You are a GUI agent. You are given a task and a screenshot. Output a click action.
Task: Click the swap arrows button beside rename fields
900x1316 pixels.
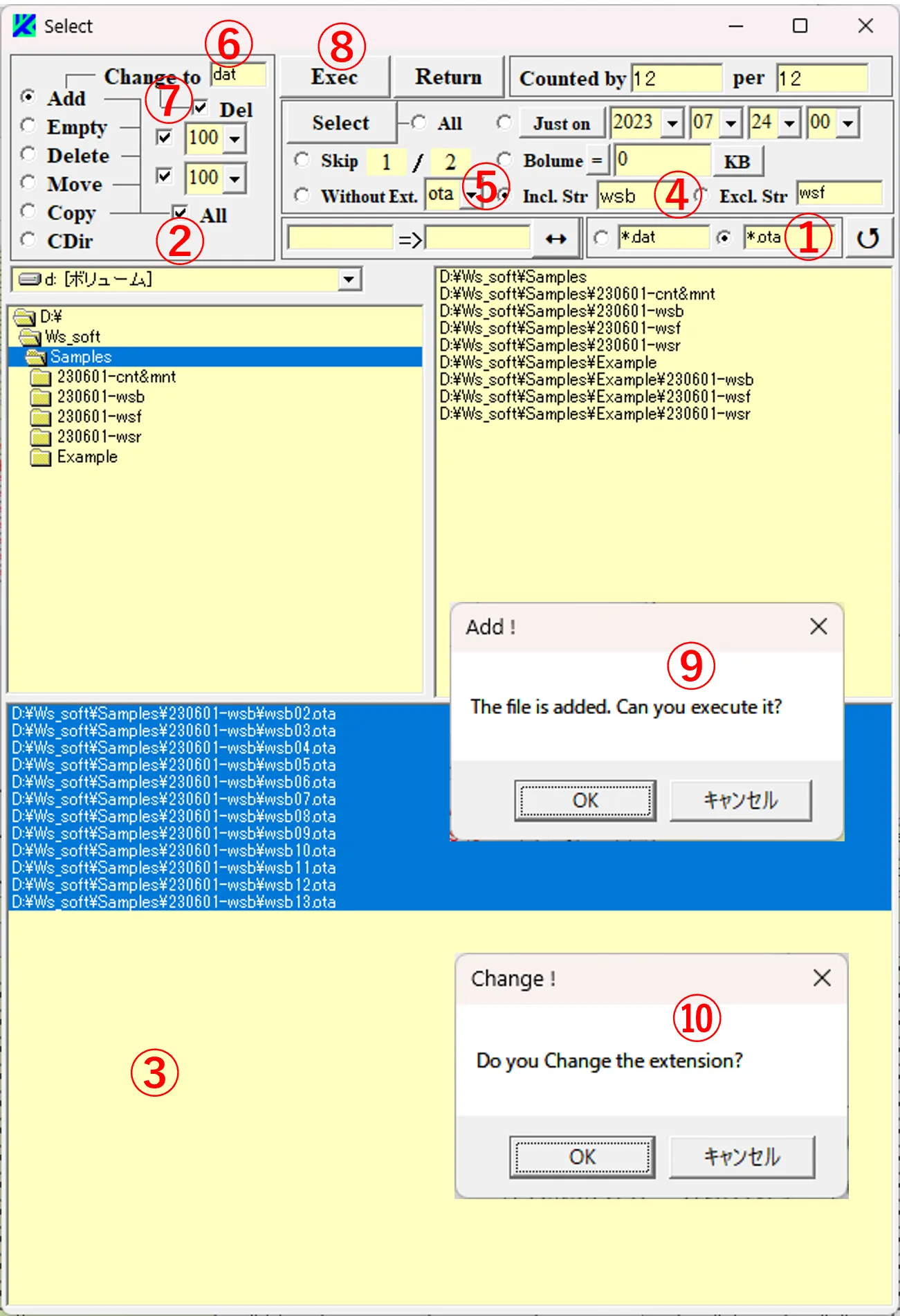pos(555,239)
